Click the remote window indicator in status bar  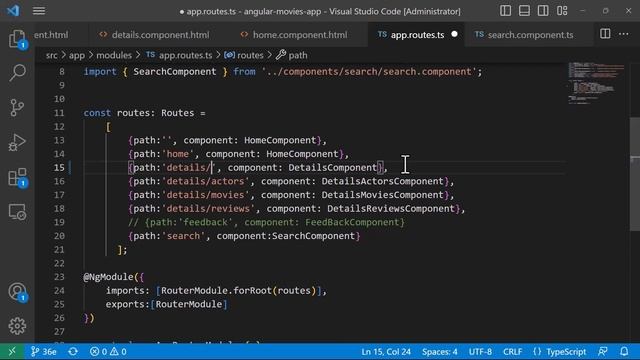[12, 351]
